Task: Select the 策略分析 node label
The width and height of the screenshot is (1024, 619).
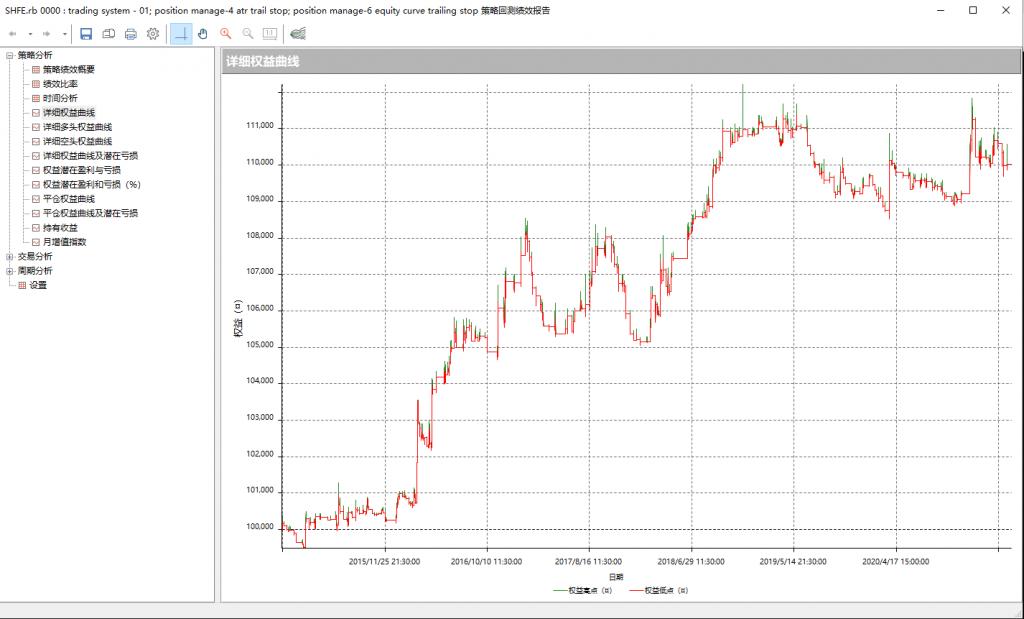Action: click(x=35, y=56)
